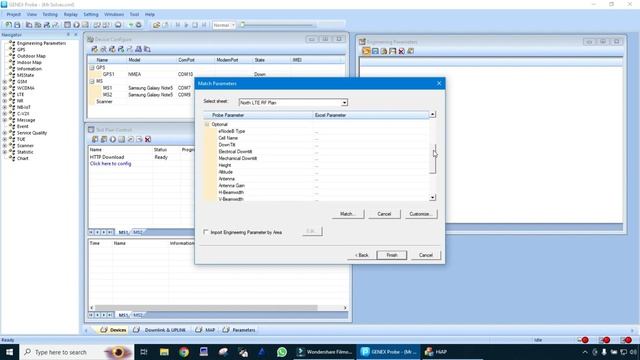Open Task View on the taskbar
This screenshot has width=640, height=360.
coord(144,352)
